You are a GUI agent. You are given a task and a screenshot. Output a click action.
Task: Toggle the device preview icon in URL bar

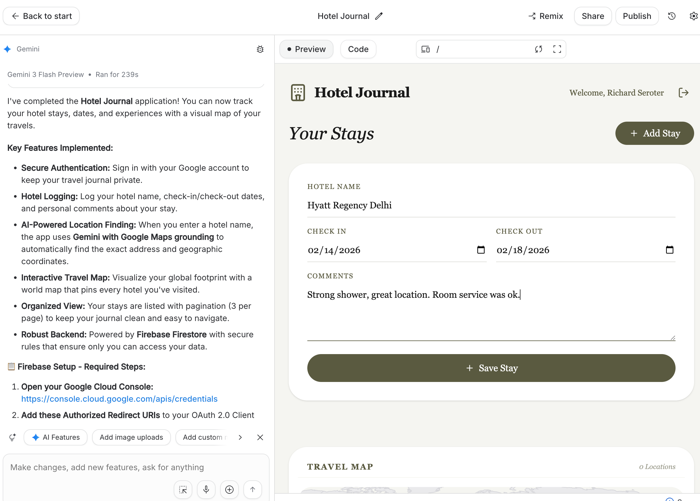coord(426,49)
